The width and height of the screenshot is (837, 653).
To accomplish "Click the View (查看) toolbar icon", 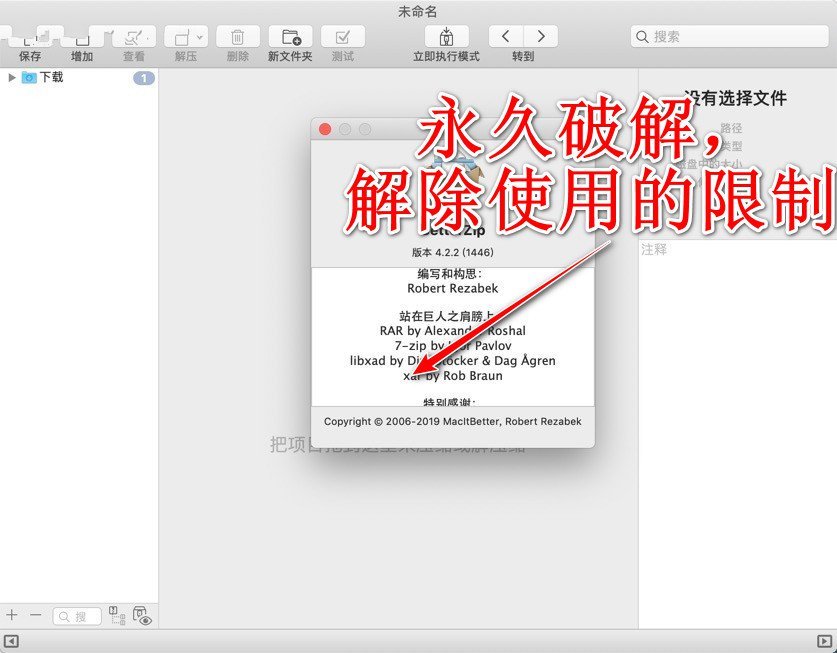I will (x=133, y=36).
